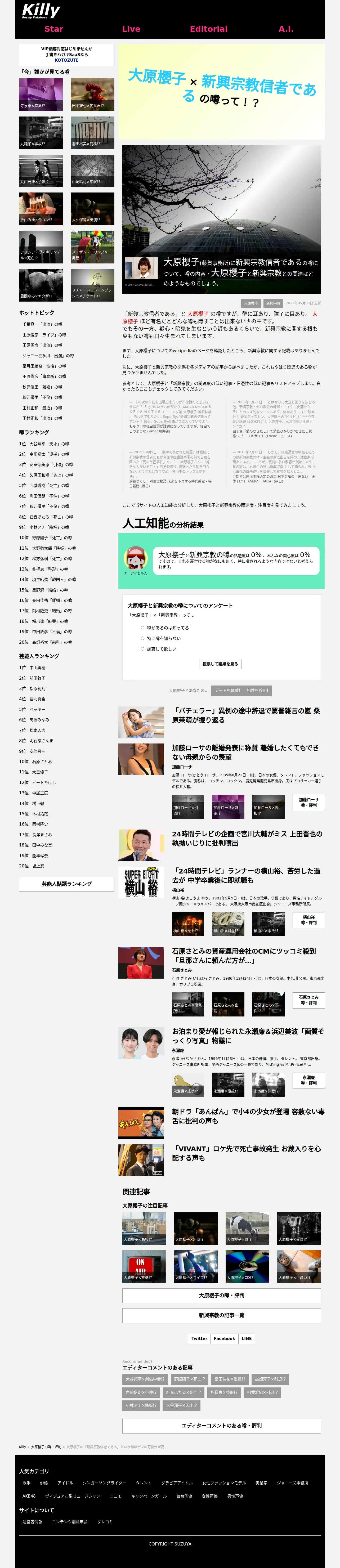Viewport: 340px width, 1568px height.
Task: Click the デートを体験! button
Action: point(227,691)
